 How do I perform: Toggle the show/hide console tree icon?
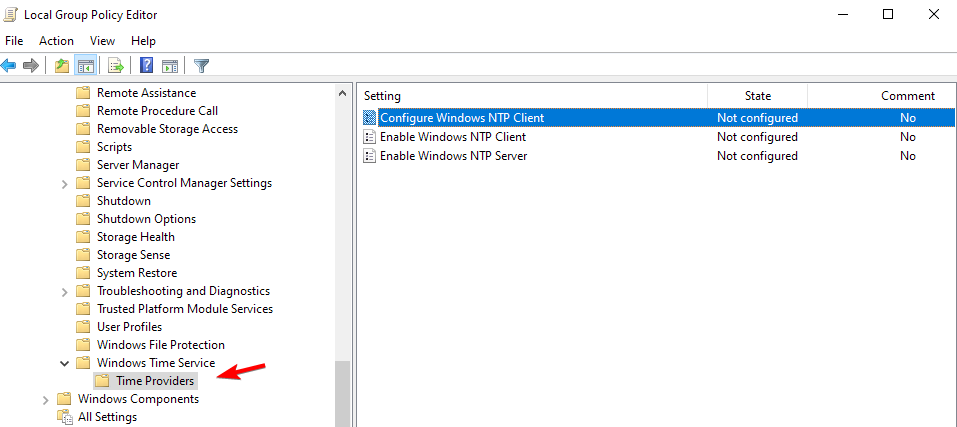[85, 65]
